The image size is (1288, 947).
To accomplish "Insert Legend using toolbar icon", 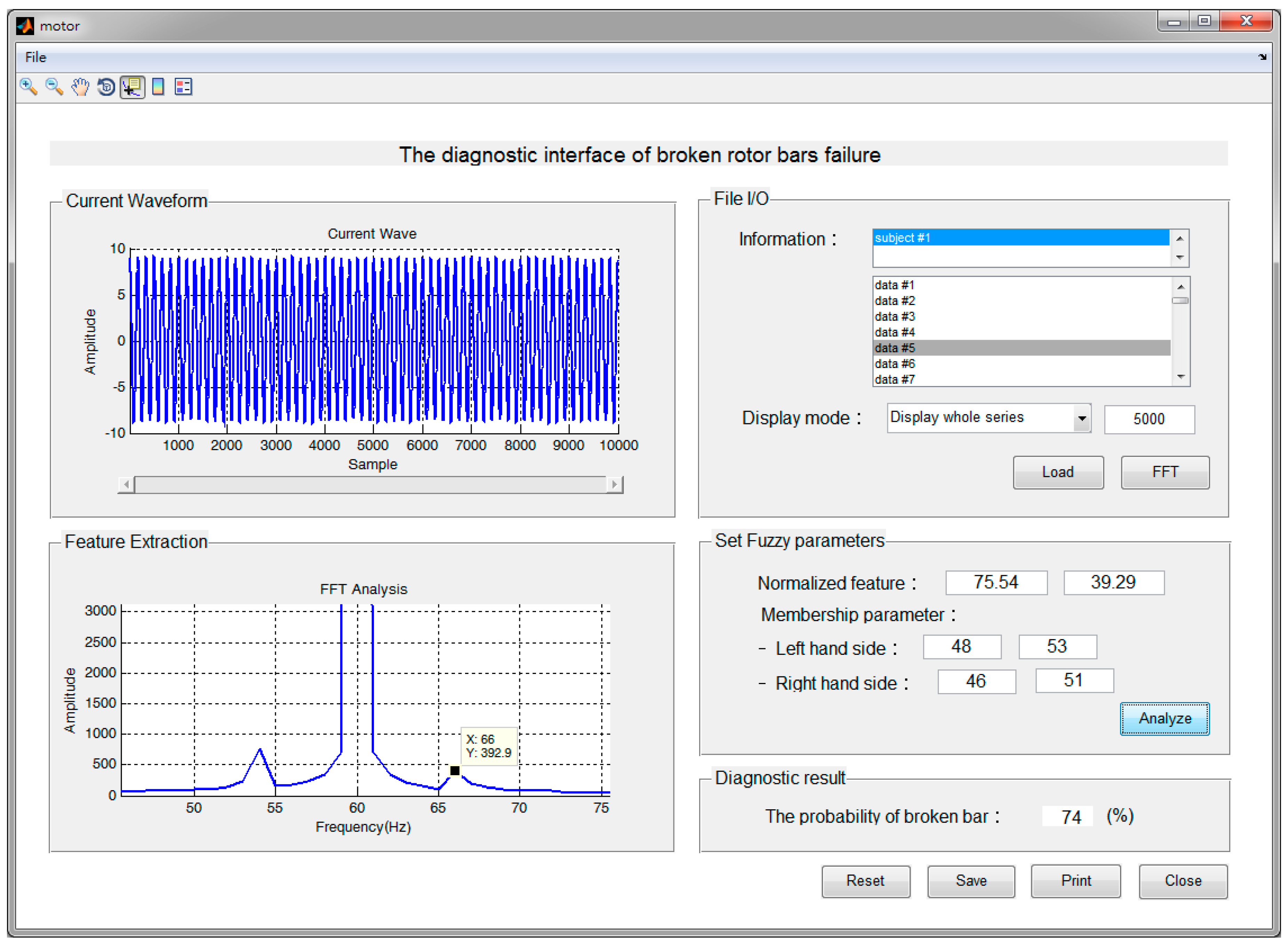I will coord(183,87).
